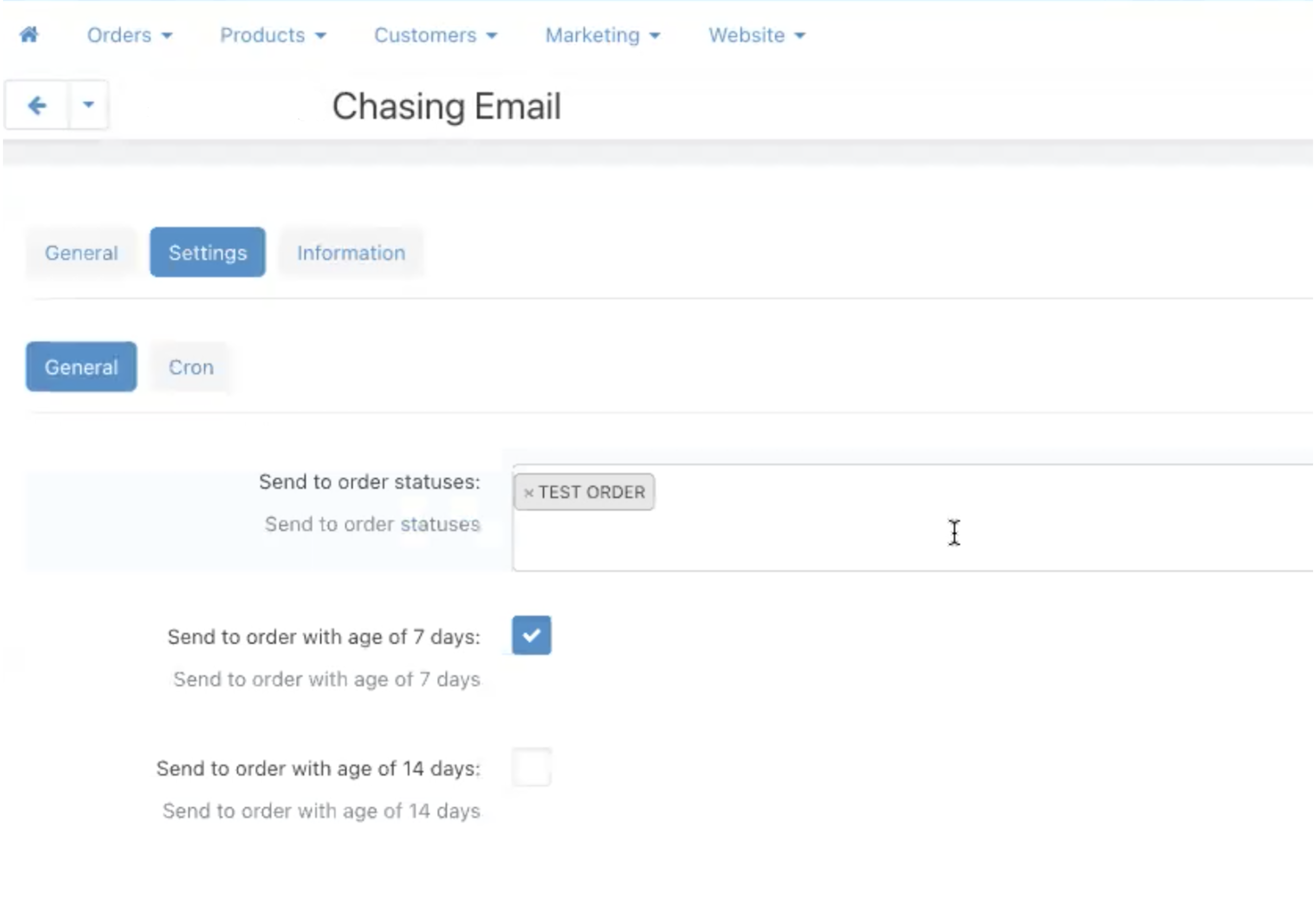Click the Chasing Email page title
This screenshot has height=903, width=1316.
[x=447, y=106]
